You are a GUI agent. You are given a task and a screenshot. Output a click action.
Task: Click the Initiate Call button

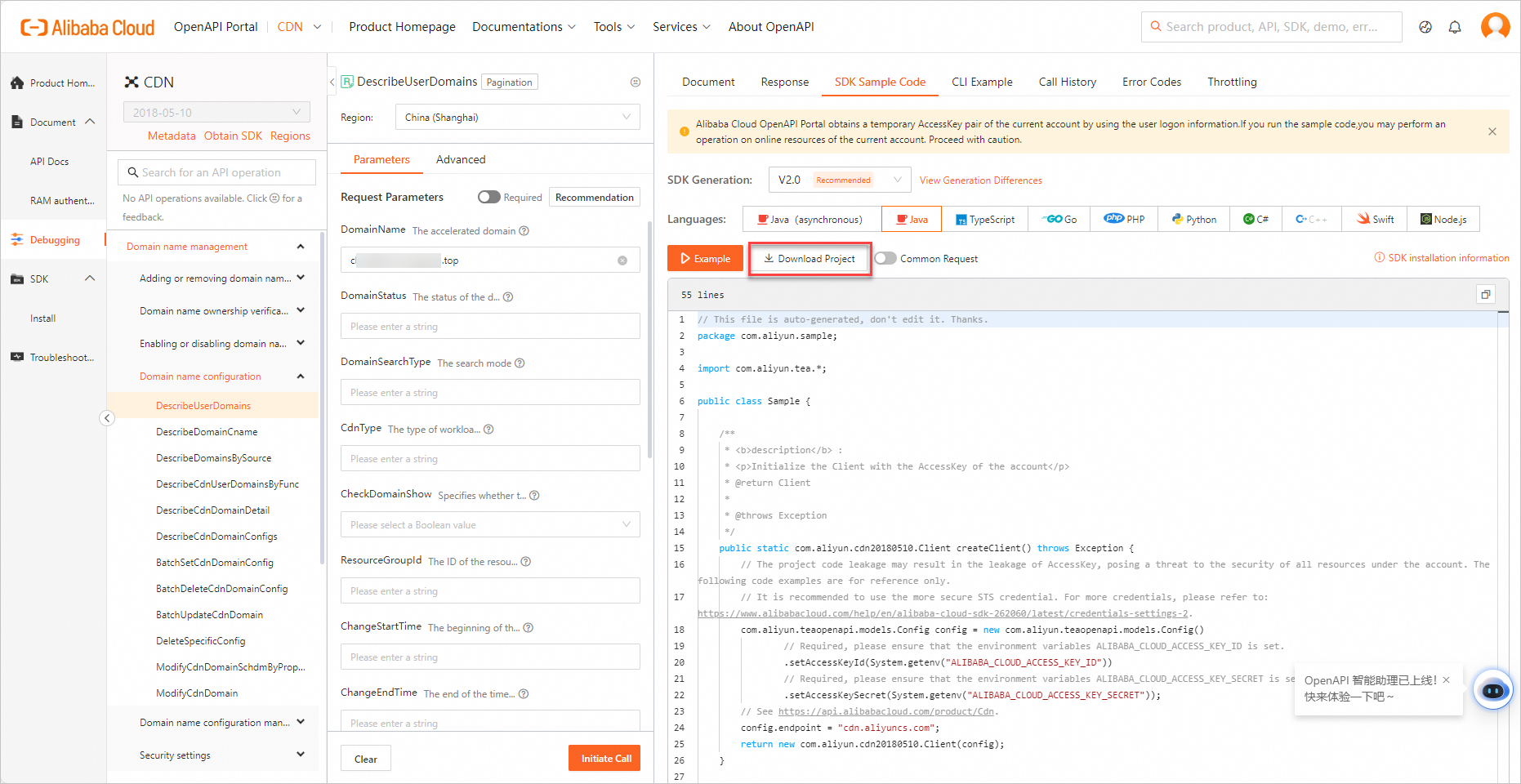(x=605, y=759)
